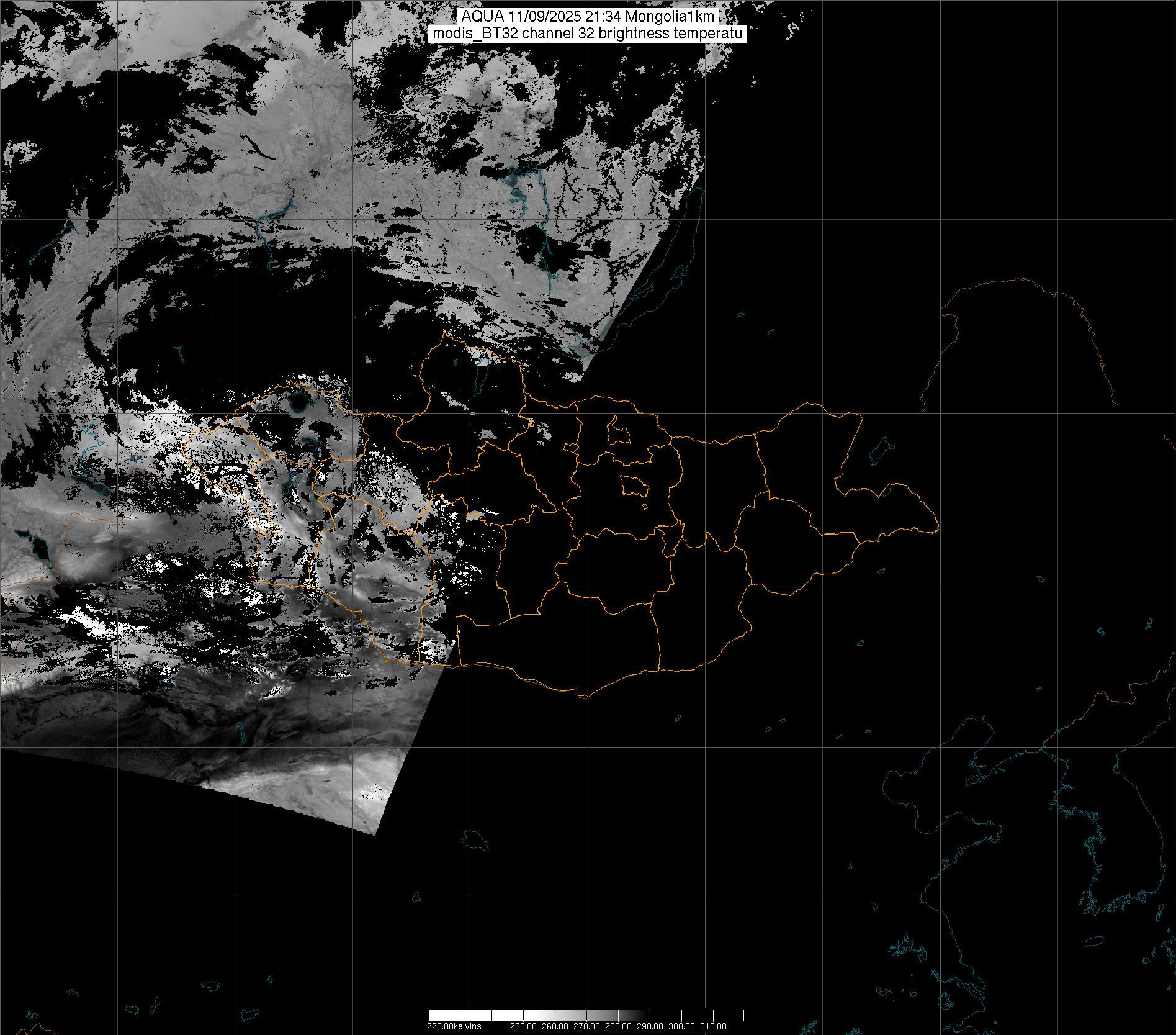1176x1035 pixels.
Task: Click the bright white cold cloud cluster in far west
Action: 87,621
